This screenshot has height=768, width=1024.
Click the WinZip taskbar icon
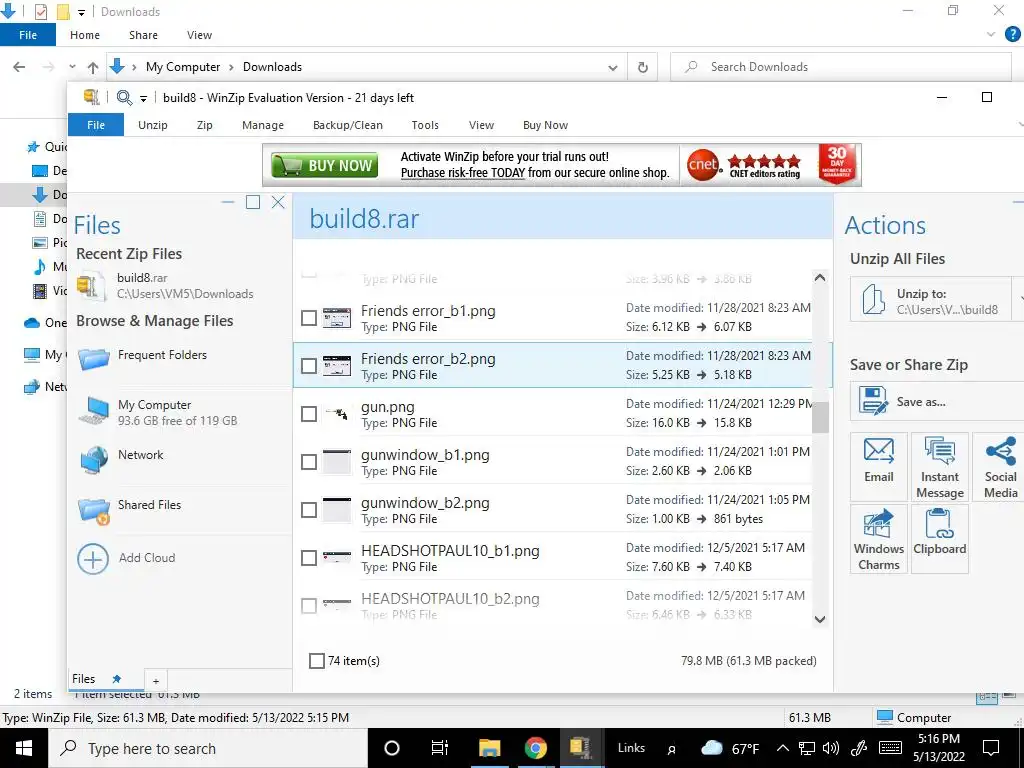(579, 748)
